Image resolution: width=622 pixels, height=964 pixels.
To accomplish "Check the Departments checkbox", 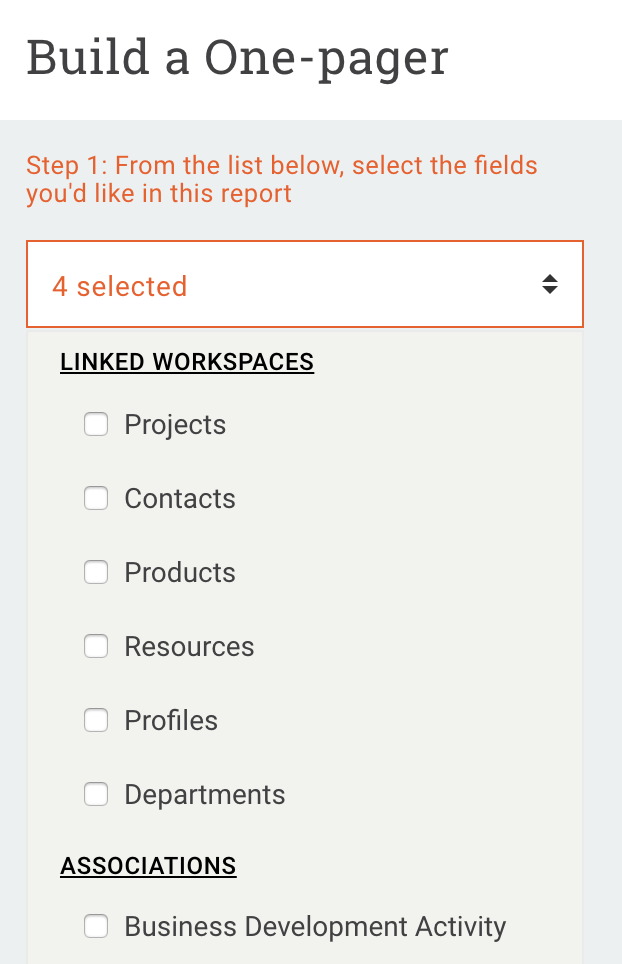I will pyautogui.click(x=96, y=795).
